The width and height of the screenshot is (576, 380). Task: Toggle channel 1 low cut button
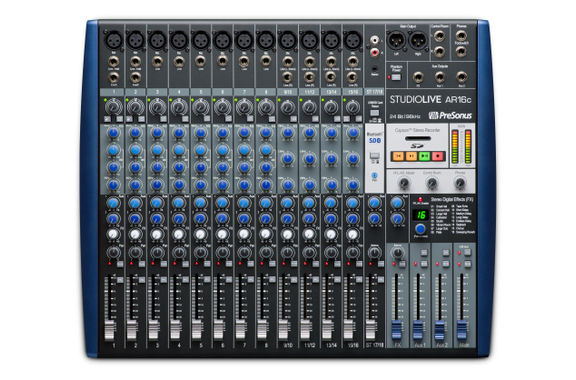point(120,119)
